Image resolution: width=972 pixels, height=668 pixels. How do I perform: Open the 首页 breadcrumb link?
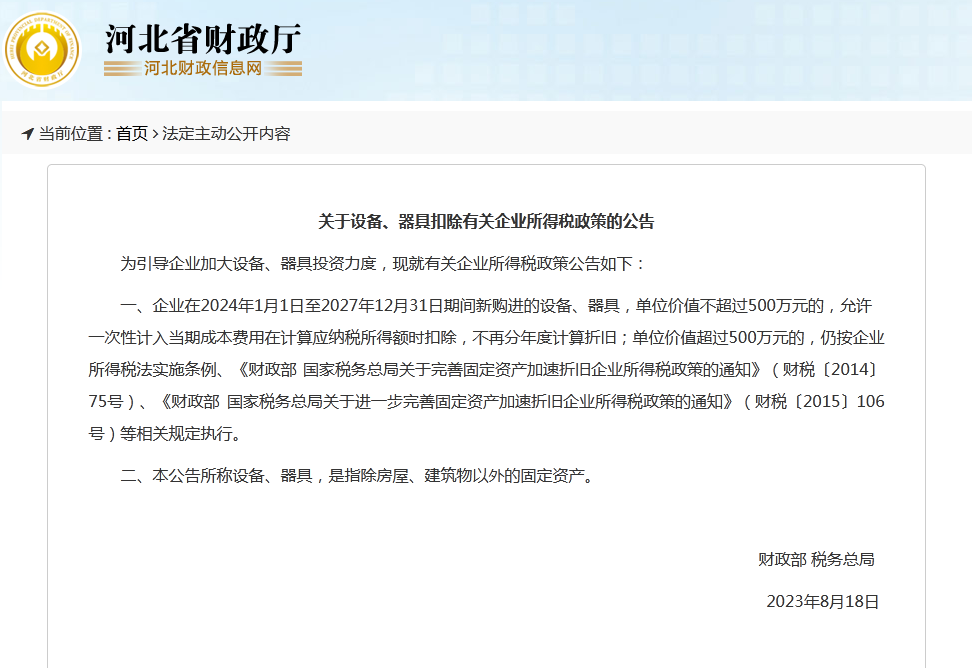(132, 133)
